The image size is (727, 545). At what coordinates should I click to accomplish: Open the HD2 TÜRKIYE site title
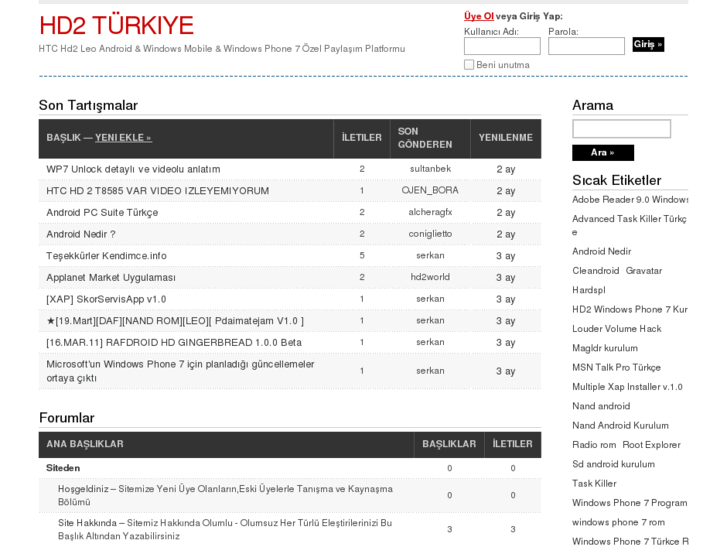116,25
